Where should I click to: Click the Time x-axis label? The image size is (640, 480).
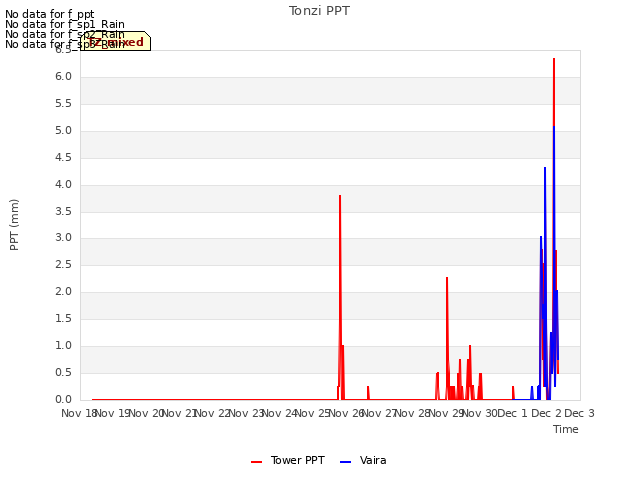[x=566, y=429]
